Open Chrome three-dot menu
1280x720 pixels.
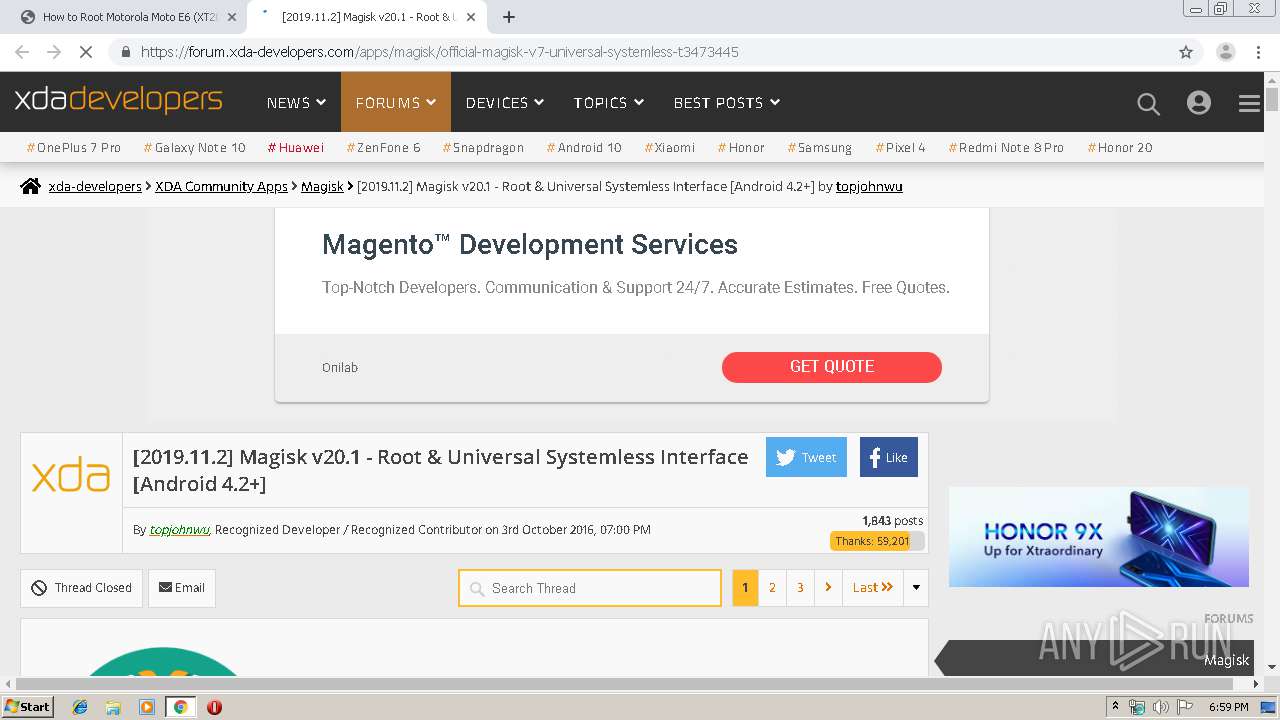coord(1258,52)
